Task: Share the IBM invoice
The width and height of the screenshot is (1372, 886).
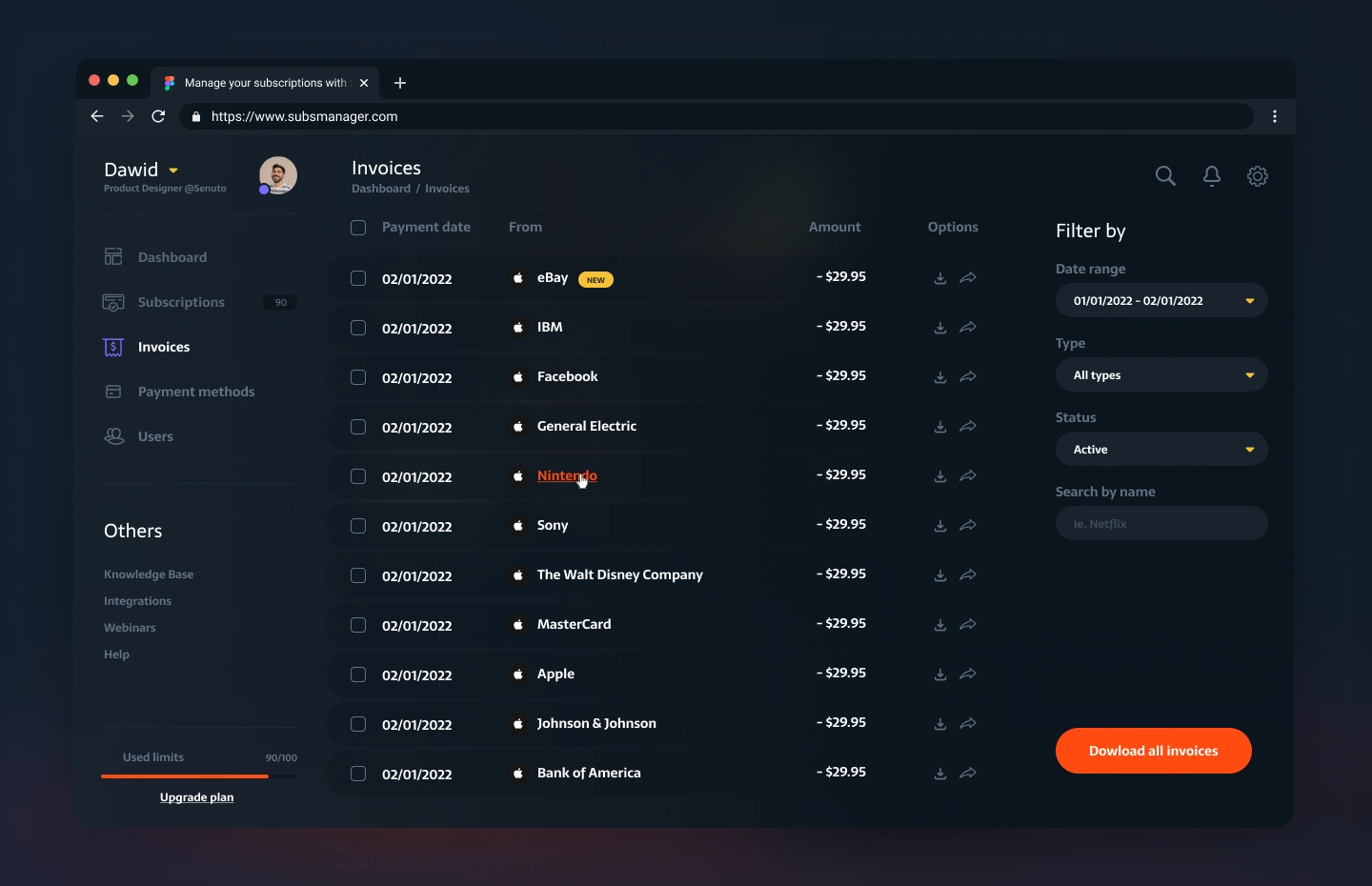Action: 968,328
